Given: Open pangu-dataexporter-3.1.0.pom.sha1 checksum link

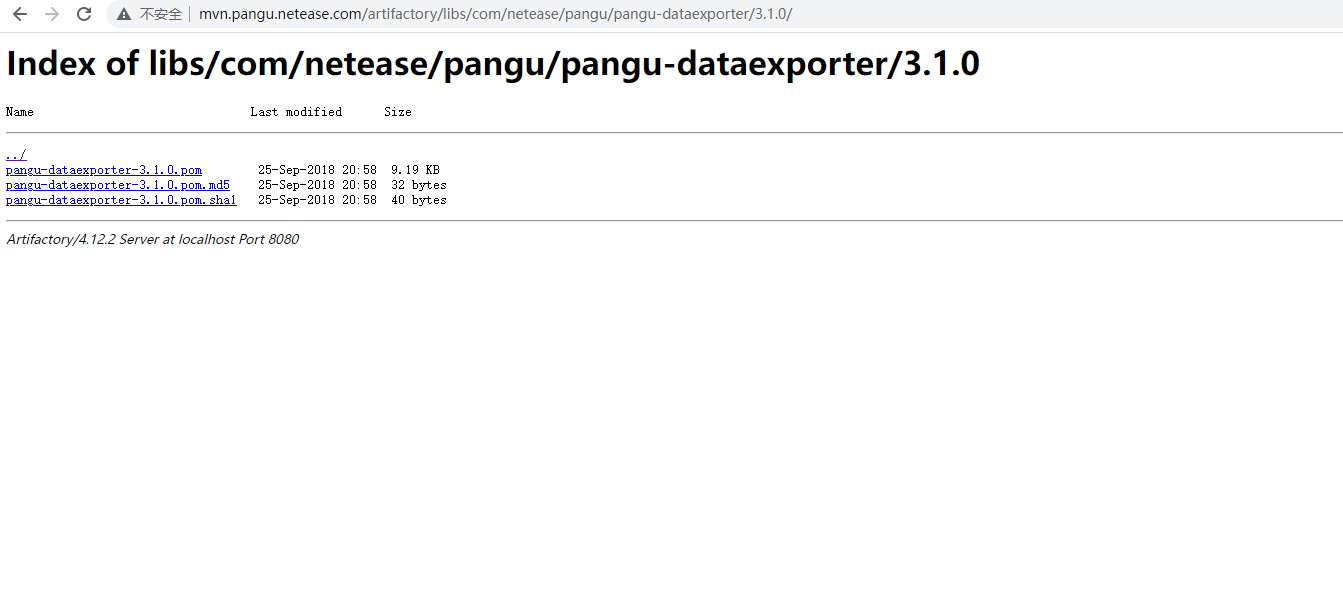Looking at the screenshot, I should click(x=121, y=200).
